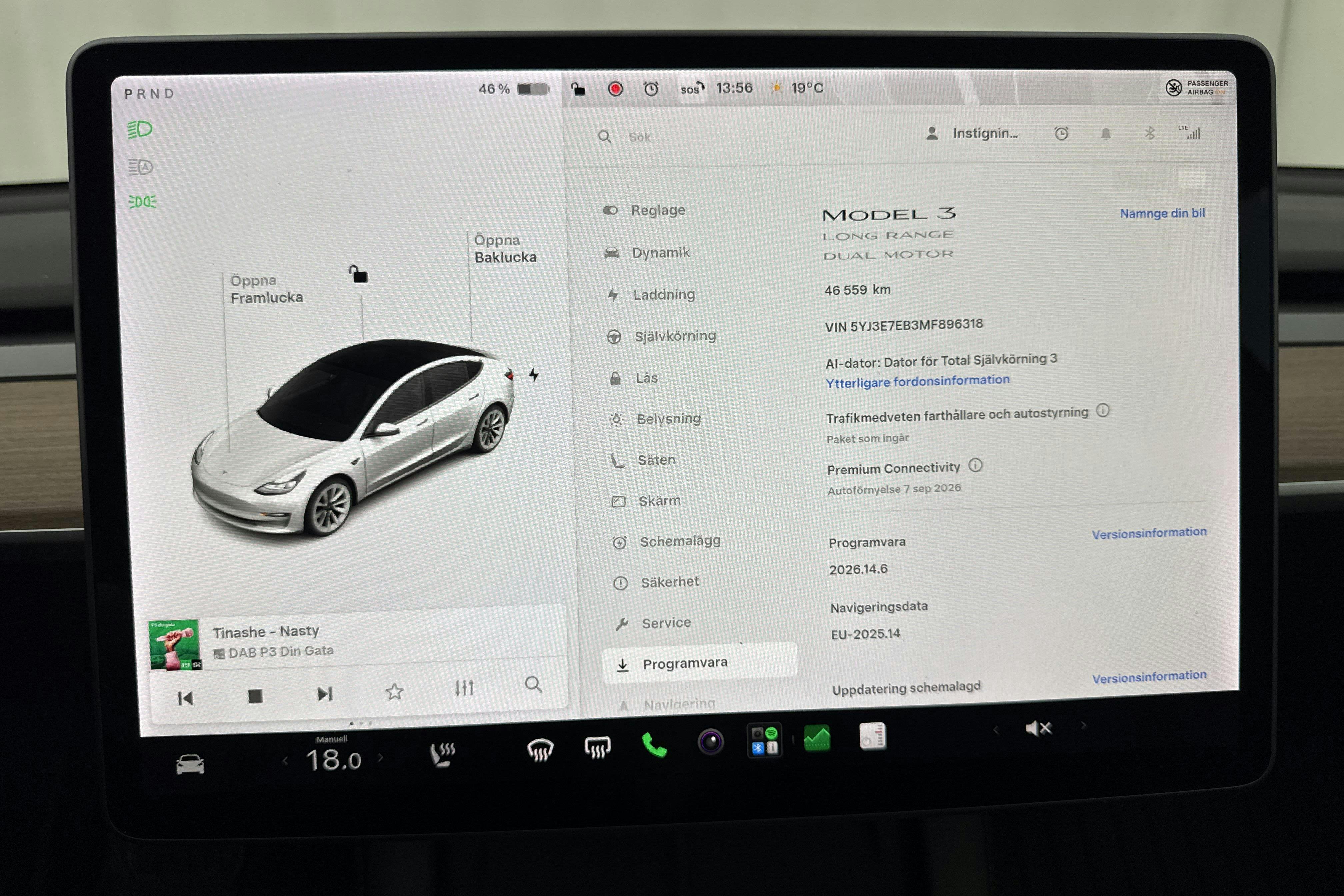Screen dimensions: 1344x896
Task: Select the Programvara menu item
Action: point(699,663)
